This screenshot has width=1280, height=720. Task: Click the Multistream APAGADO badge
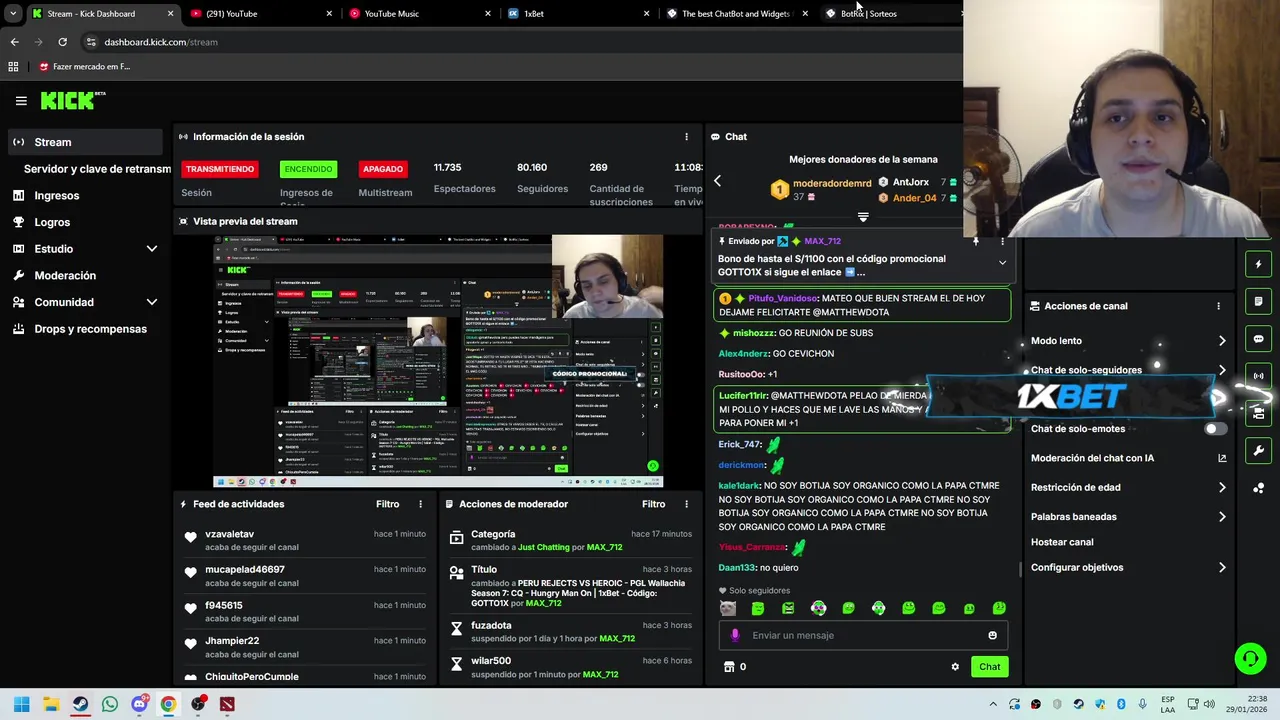383,169
